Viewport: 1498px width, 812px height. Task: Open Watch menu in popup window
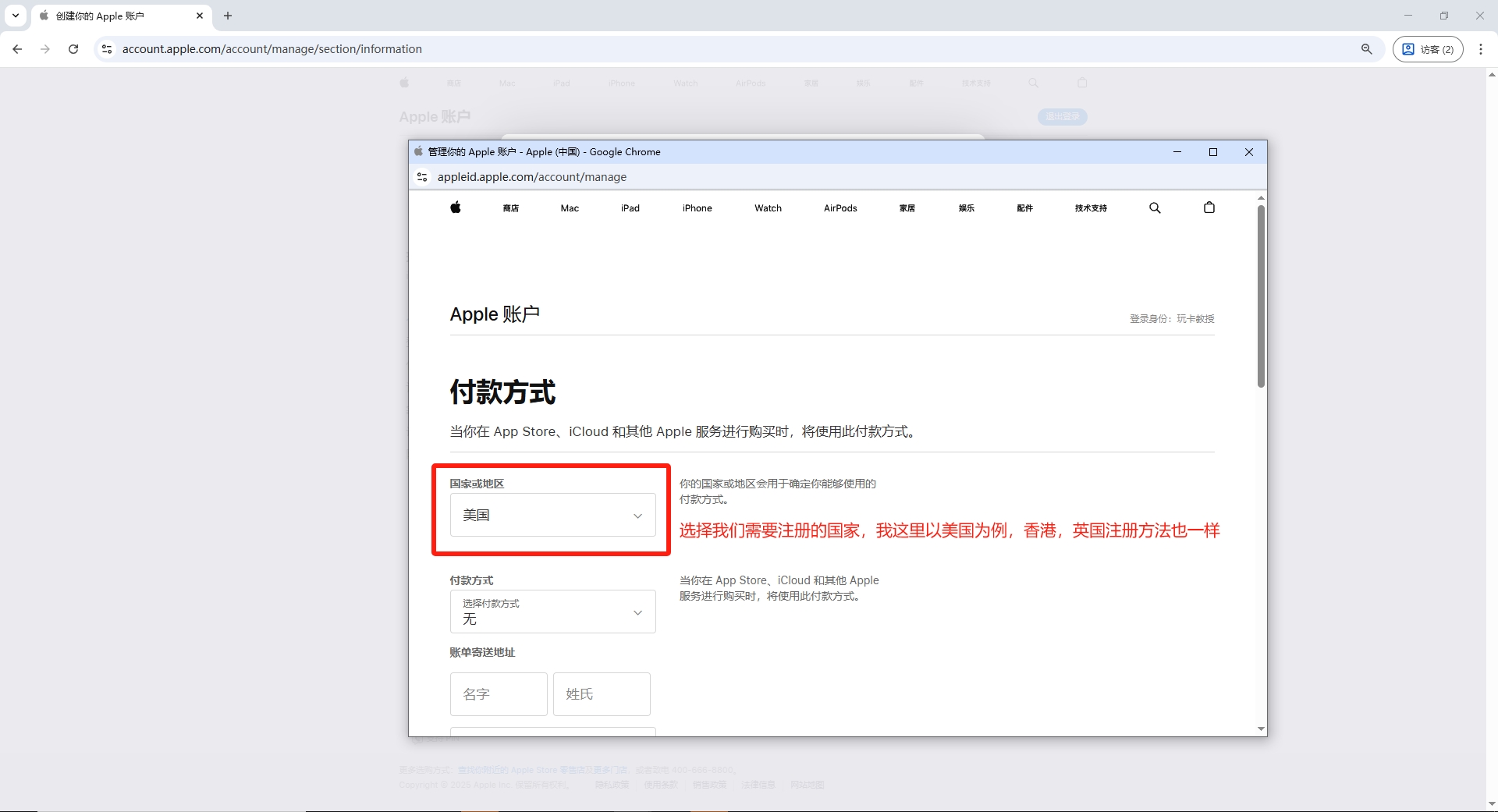[x=769, y=208]
